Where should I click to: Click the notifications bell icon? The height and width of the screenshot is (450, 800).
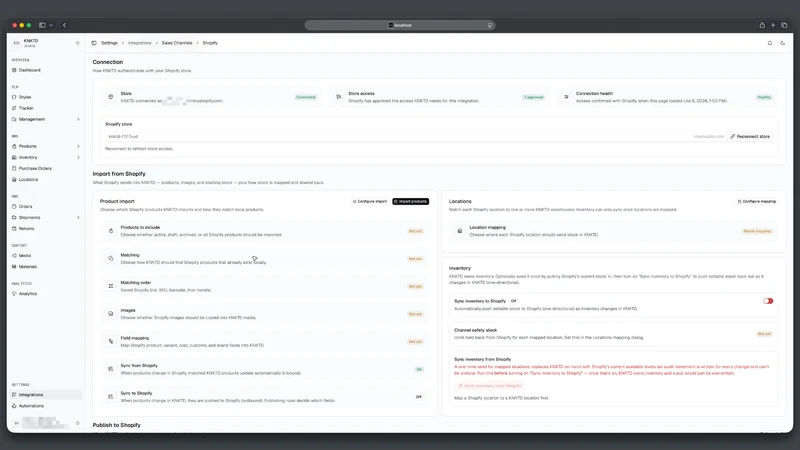(770, 43)
